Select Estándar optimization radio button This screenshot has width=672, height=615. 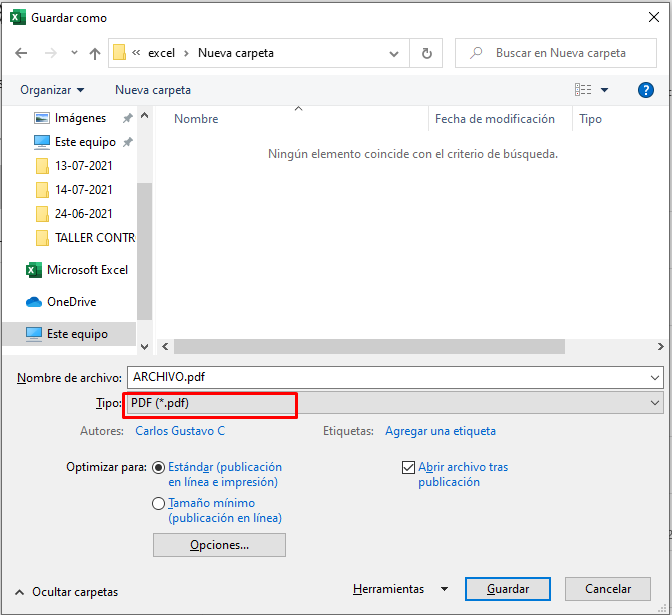pyautogui.click(x=158, y=467)
